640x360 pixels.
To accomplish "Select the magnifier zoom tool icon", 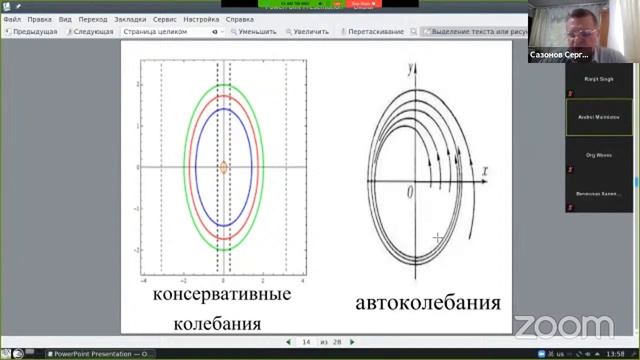I will click(x=413, y=31).
